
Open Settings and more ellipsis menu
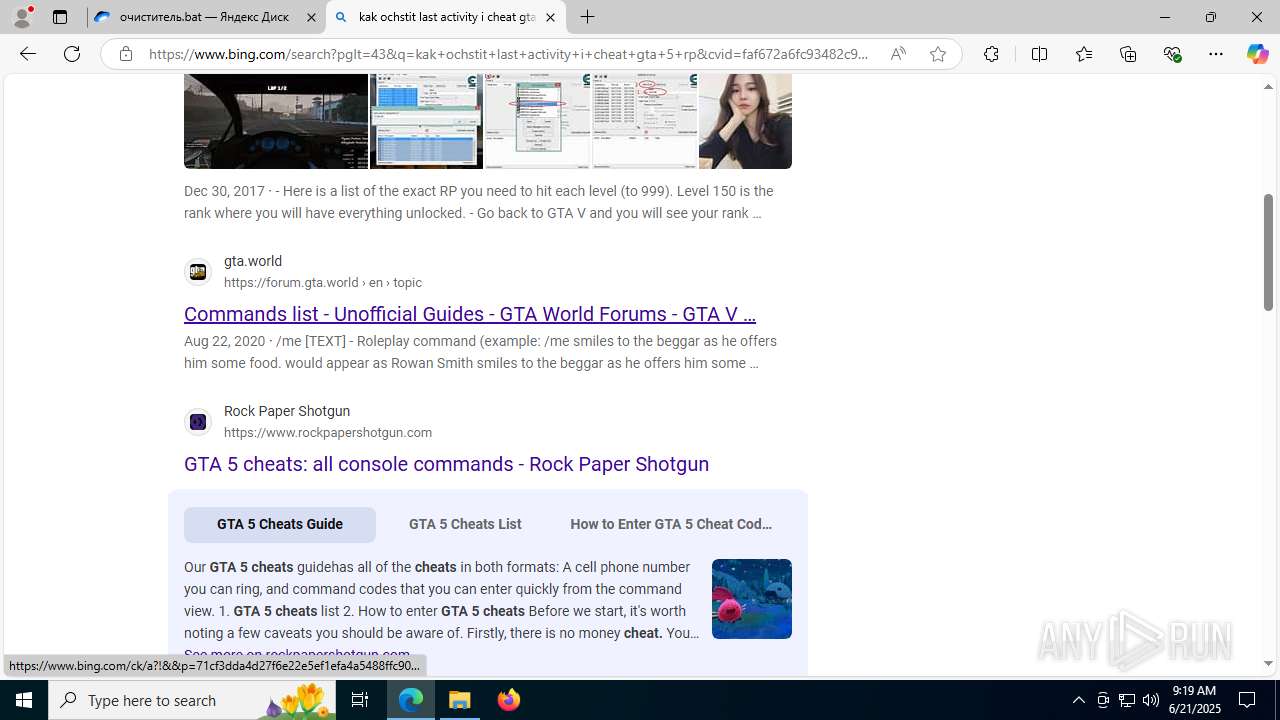pyautogui.click(x=1215, y=54)
